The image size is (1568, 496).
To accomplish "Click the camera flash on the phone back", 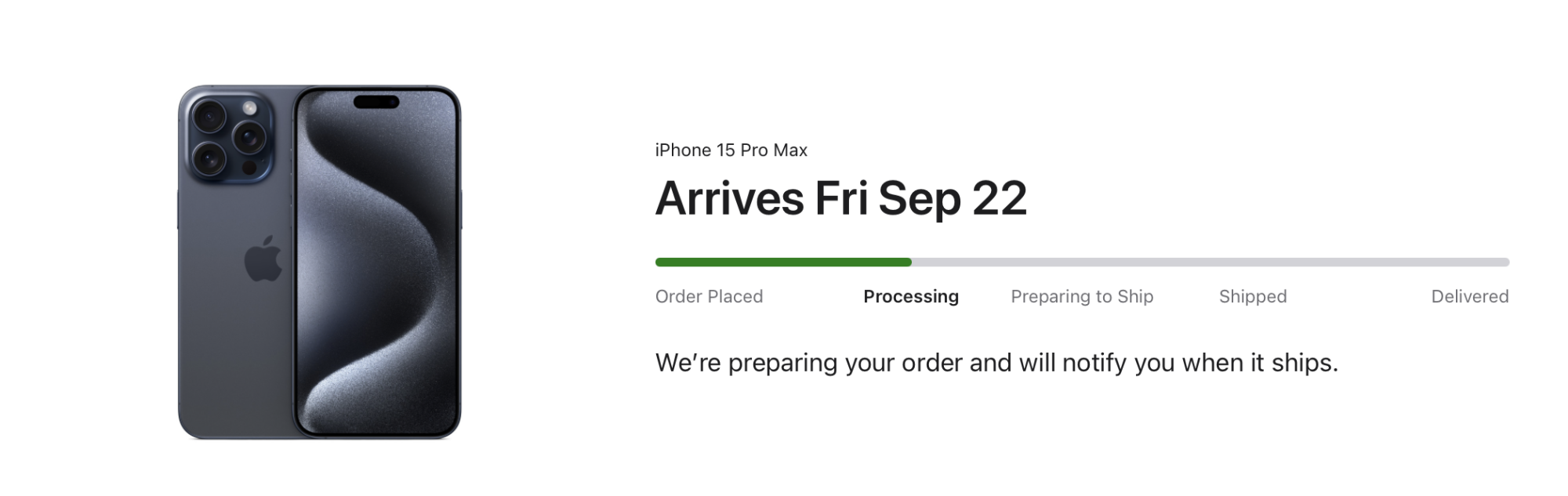I will coord(249,108).
